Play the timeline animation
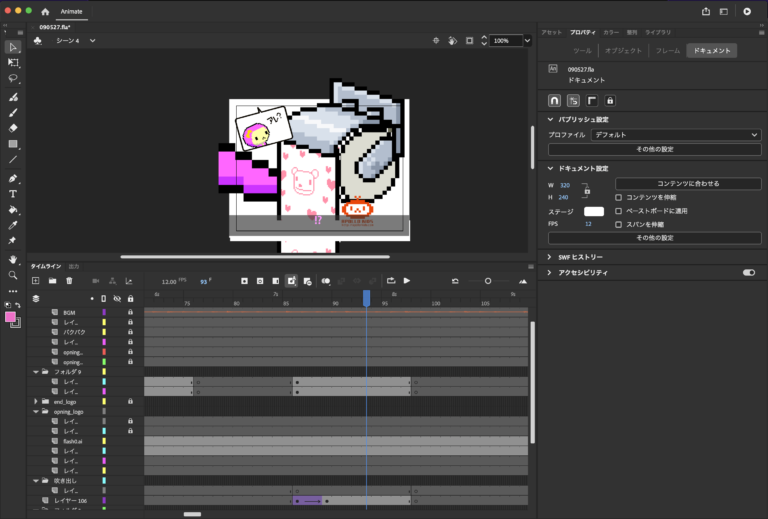The height and width of the screenshot is (519, 768). (x=407, y=281)
